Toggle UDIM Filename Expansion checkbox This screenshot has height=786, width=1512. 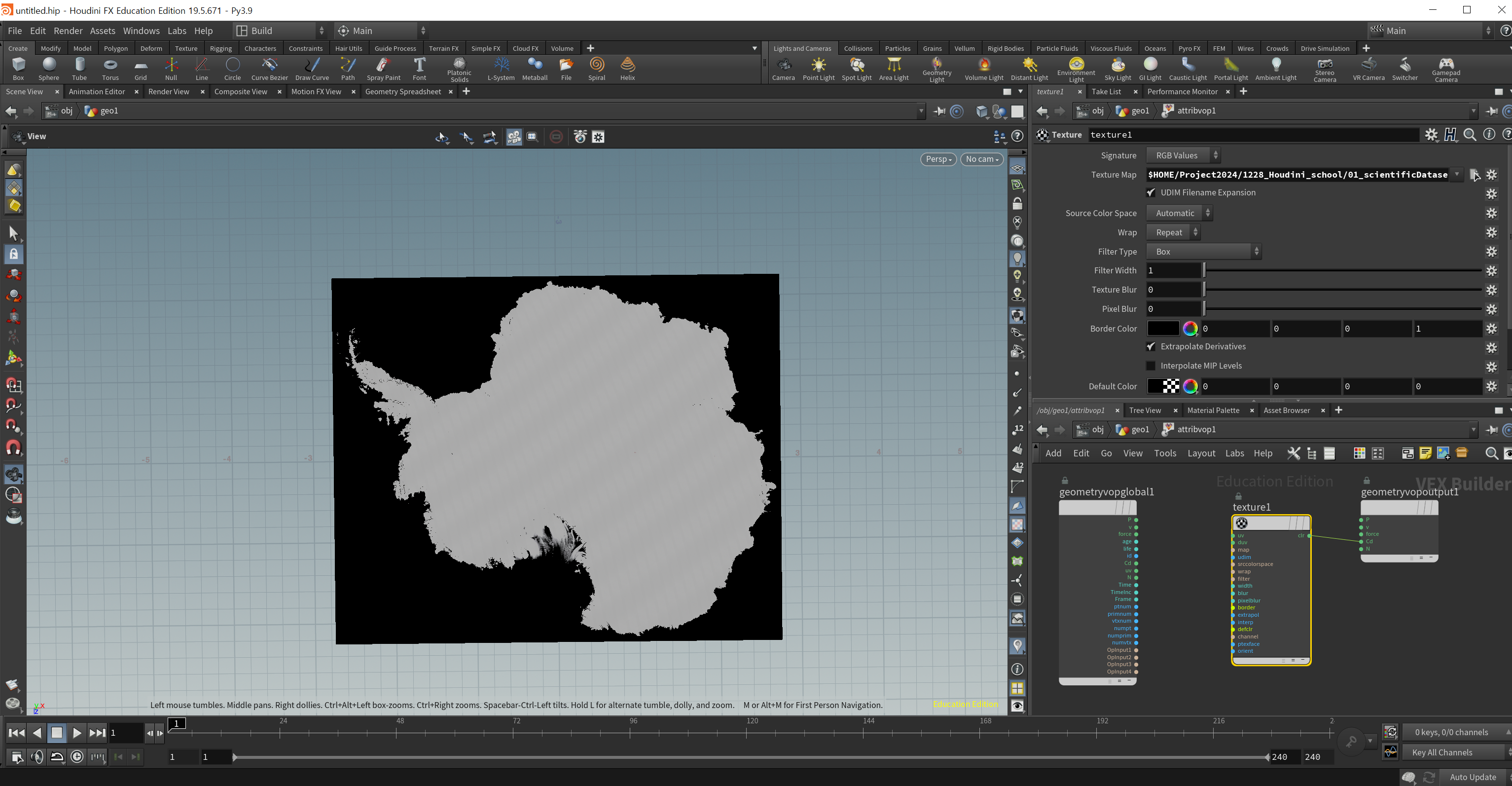pos(1151,193)
